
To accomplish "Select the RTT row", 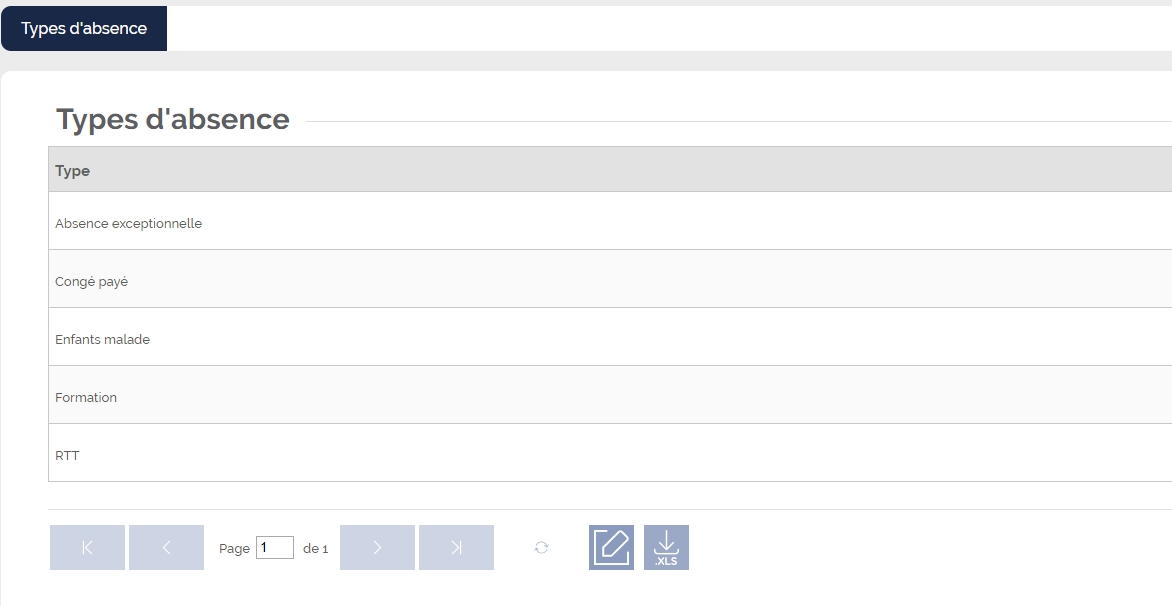I will click(610, 455).
